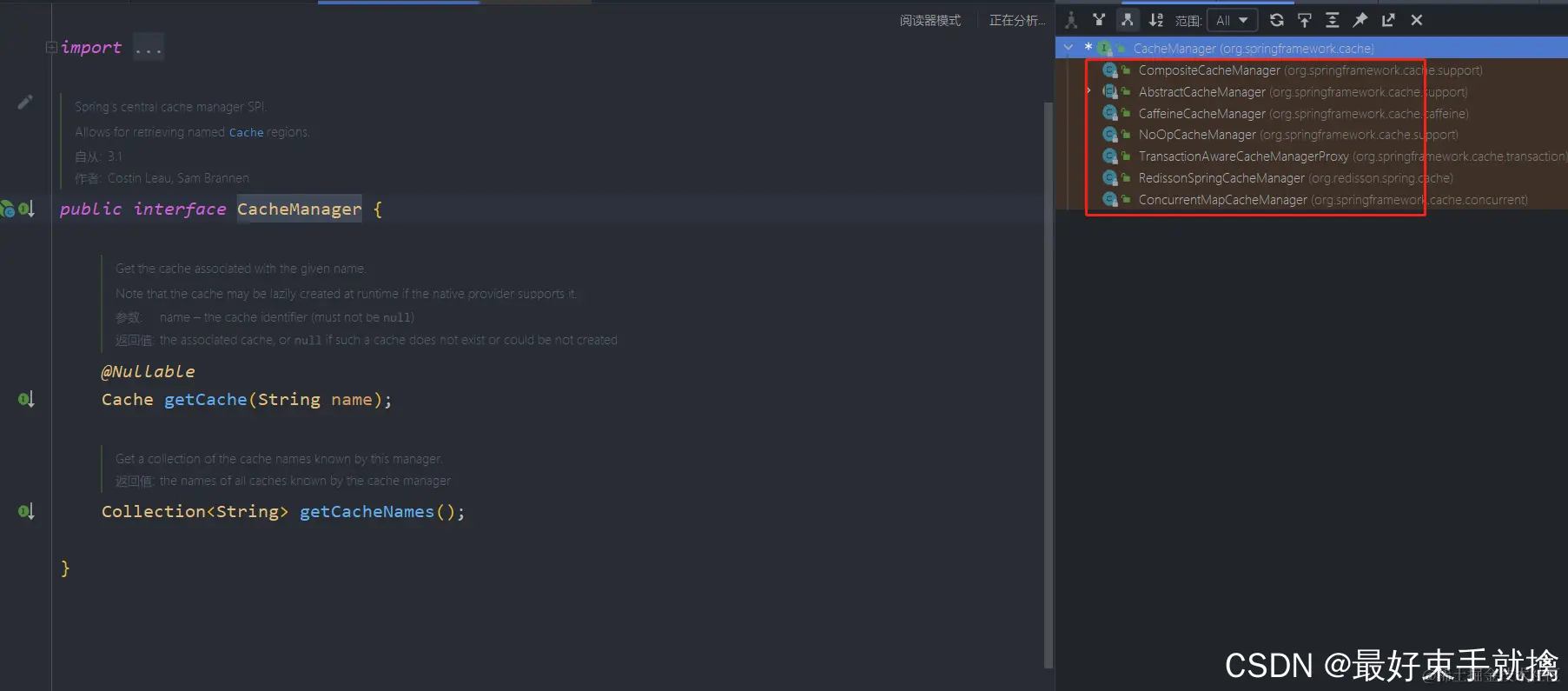Click the class icon beside RedissonSpringCacheManager
This screenshot has width=1568, height=691.
pos(1109,178)
